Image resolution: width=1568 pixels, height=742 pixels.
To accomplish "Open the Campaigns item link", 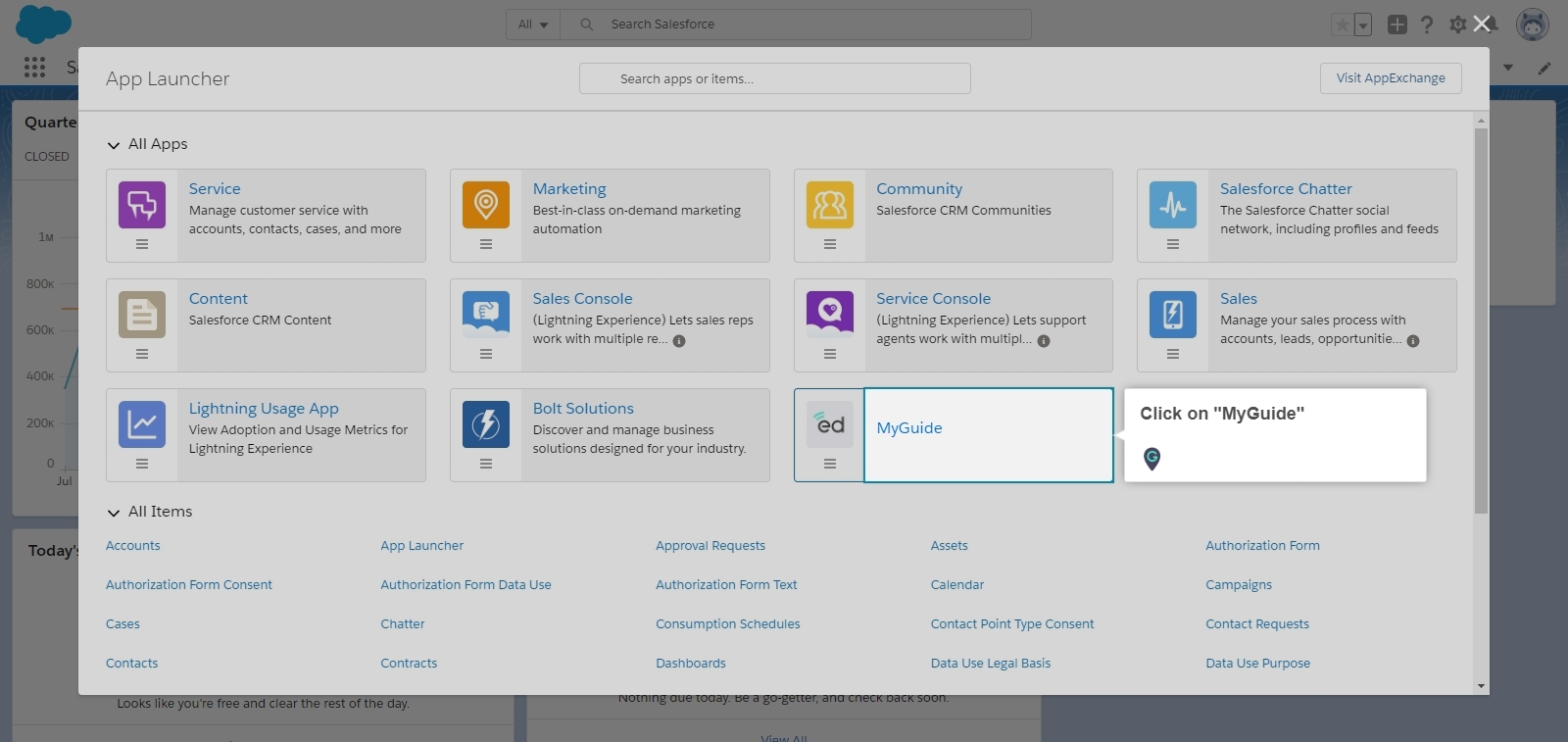I will coord(1239,585).
